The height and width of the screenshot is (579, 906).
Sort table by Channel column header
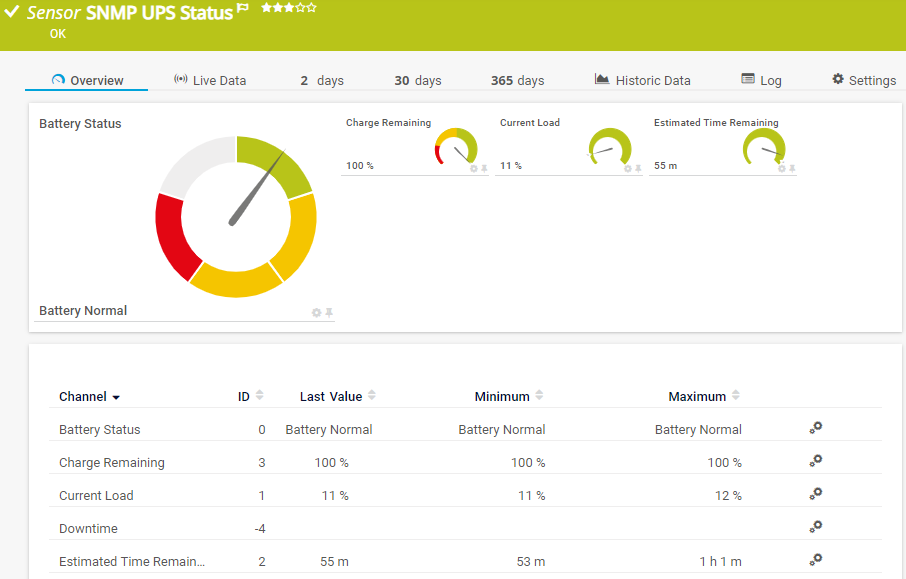pyautogui.click(x=89, y=397)
